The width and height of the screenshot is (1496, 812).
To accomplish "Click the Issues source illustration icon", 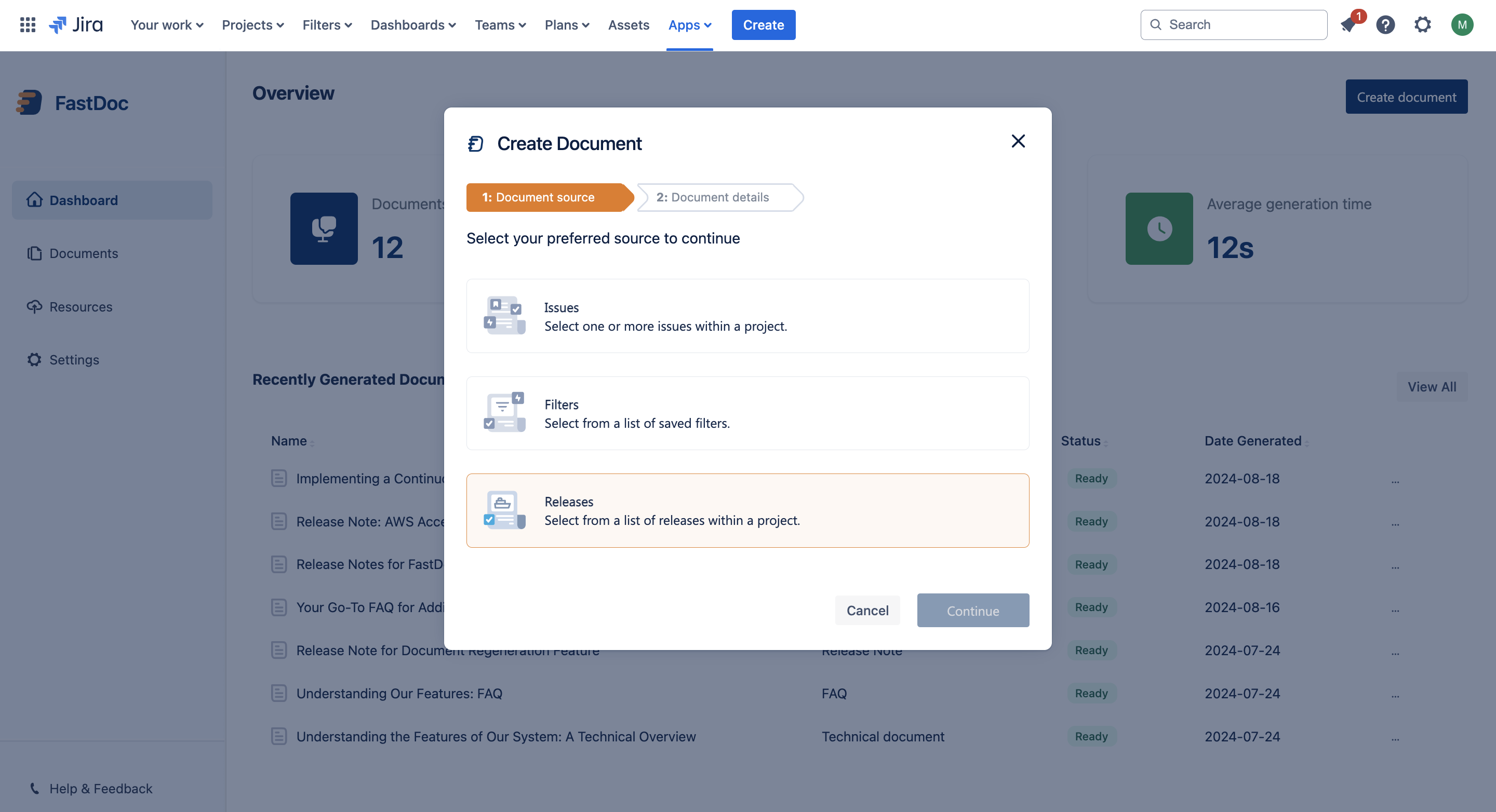I will [x=504, y=316].
